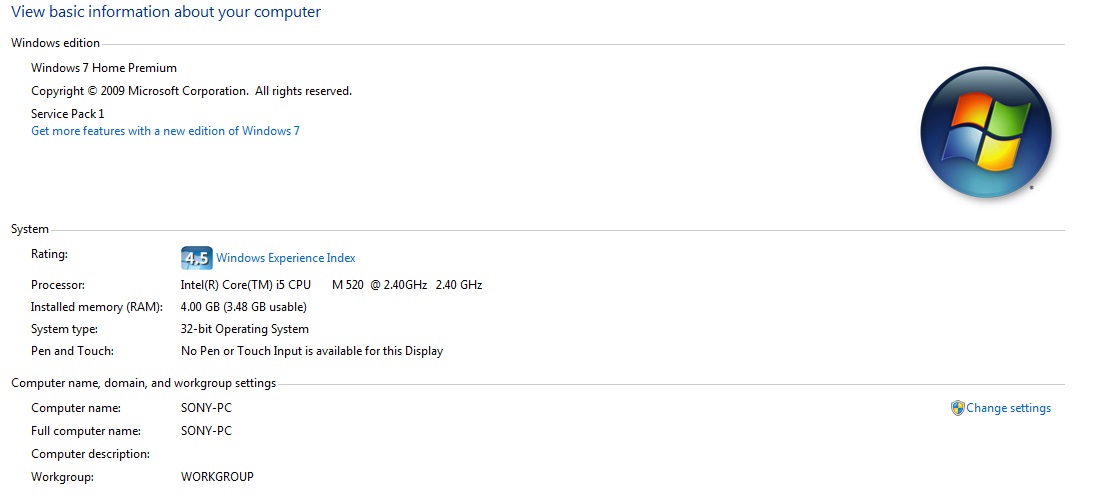The image size is (1106, 500).
Task: Click the System section header
Action: (30, 229)
